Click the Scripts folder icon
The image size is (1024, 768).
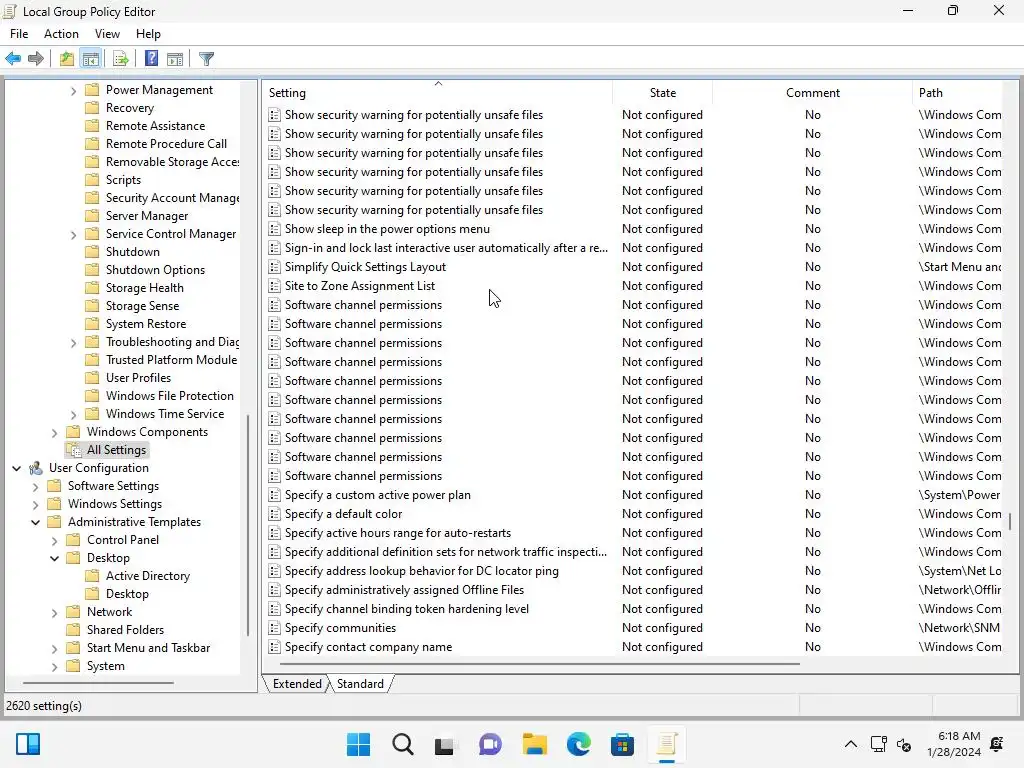pos(93,180)
